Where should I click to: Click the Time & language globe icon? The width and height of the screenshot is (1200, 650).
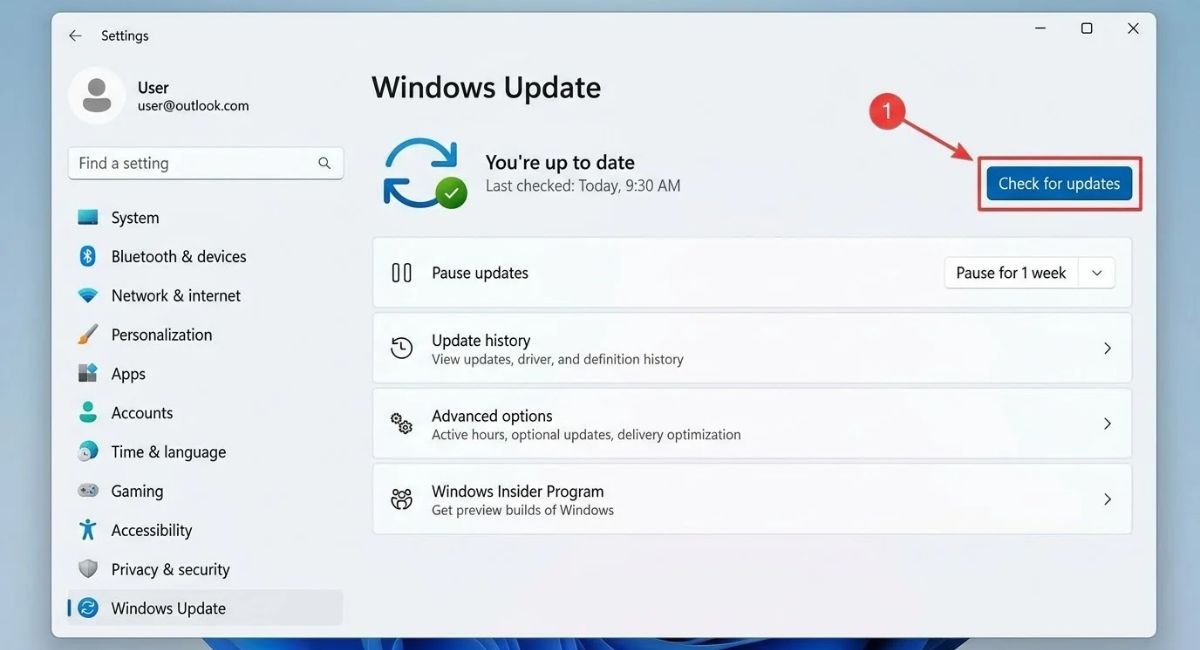tap(88, 451)
